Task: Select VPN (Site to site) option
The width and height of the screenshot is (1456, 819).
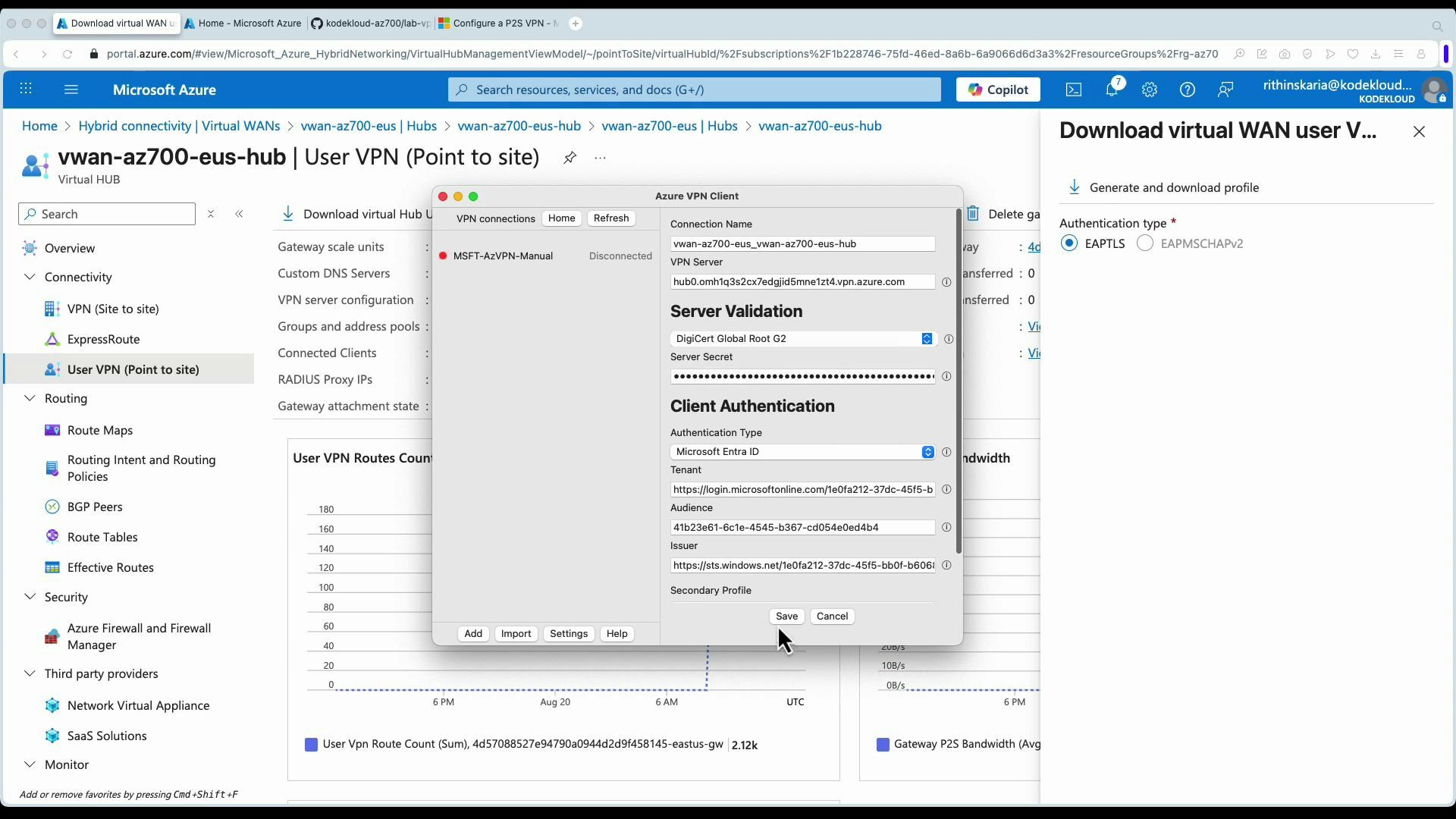Action: (x=112, y=309)
